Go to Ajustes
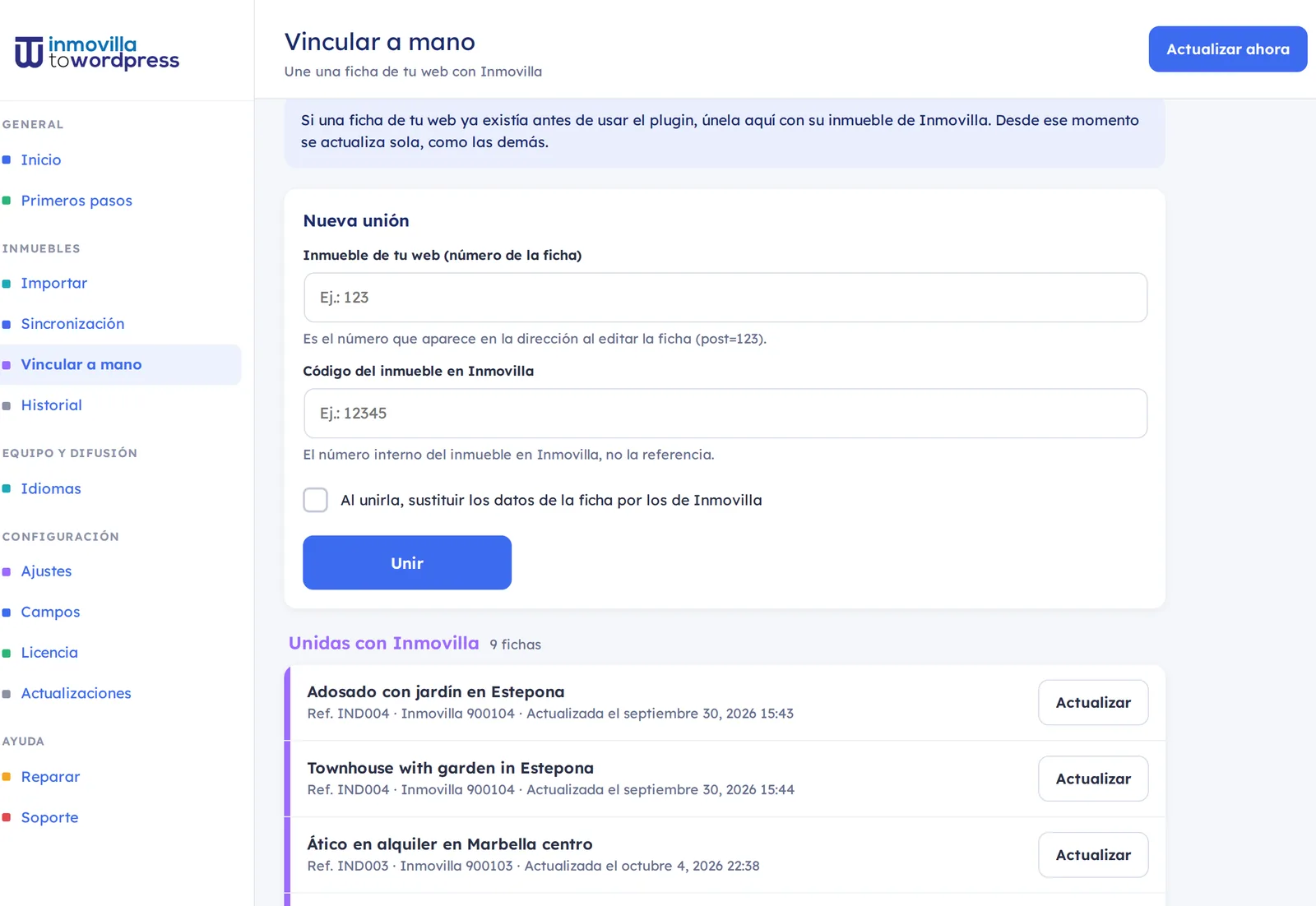Viewport: 1316px width, 906px height. [x=46, y=571]
